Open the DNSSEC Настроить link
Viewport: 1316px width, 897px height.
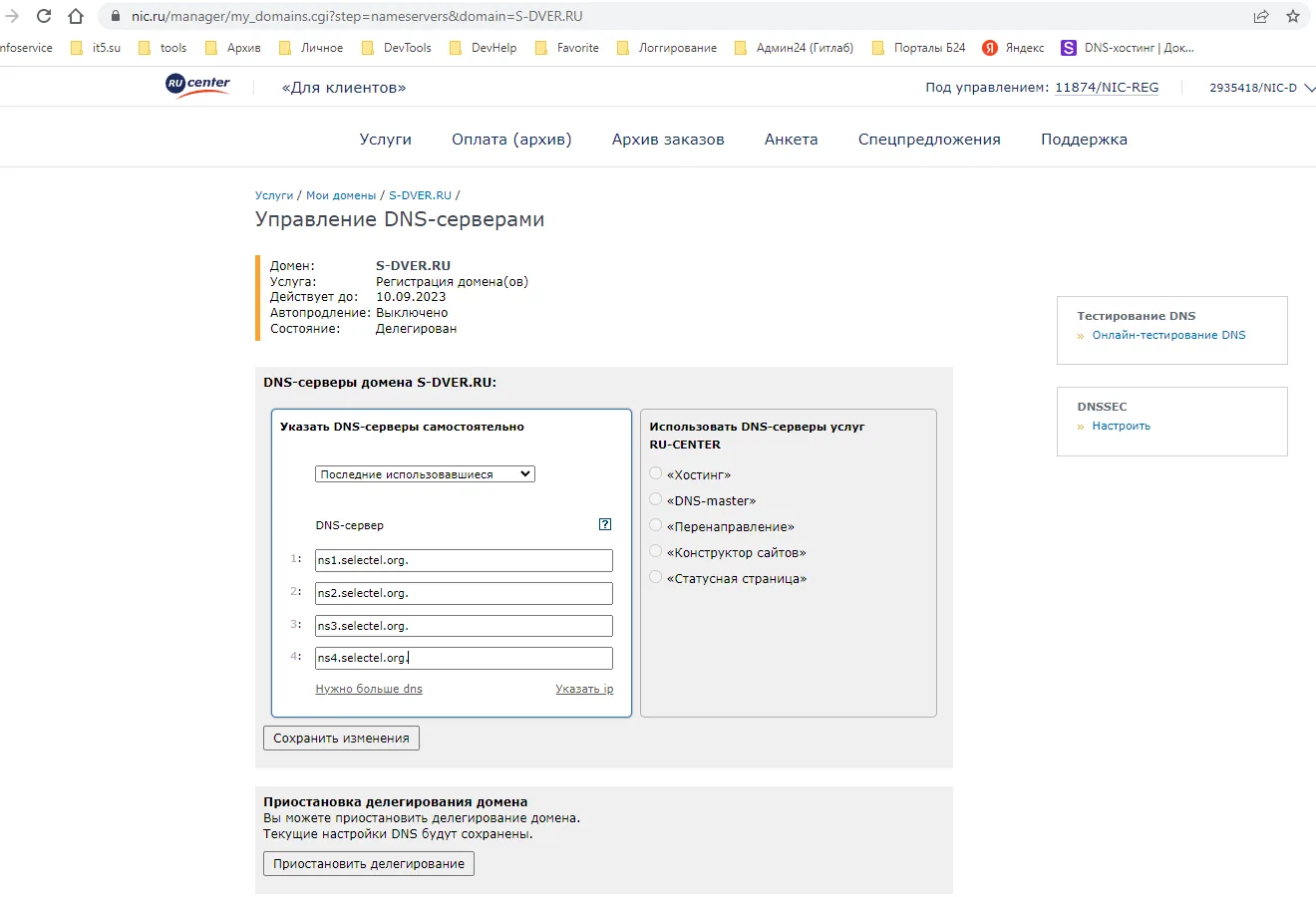pos(1121,426)
